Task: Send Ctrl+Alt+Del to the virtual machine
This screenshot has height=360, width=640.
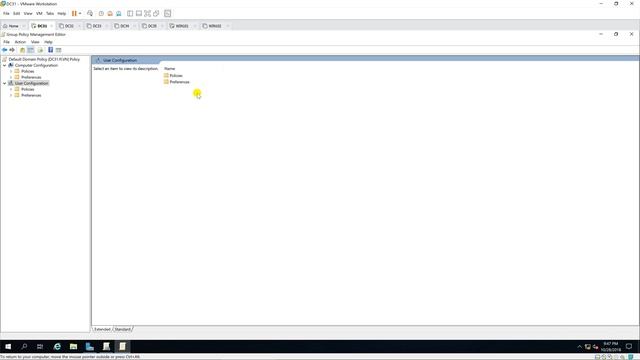Action: pyautogui.click(x=90, y=13)
